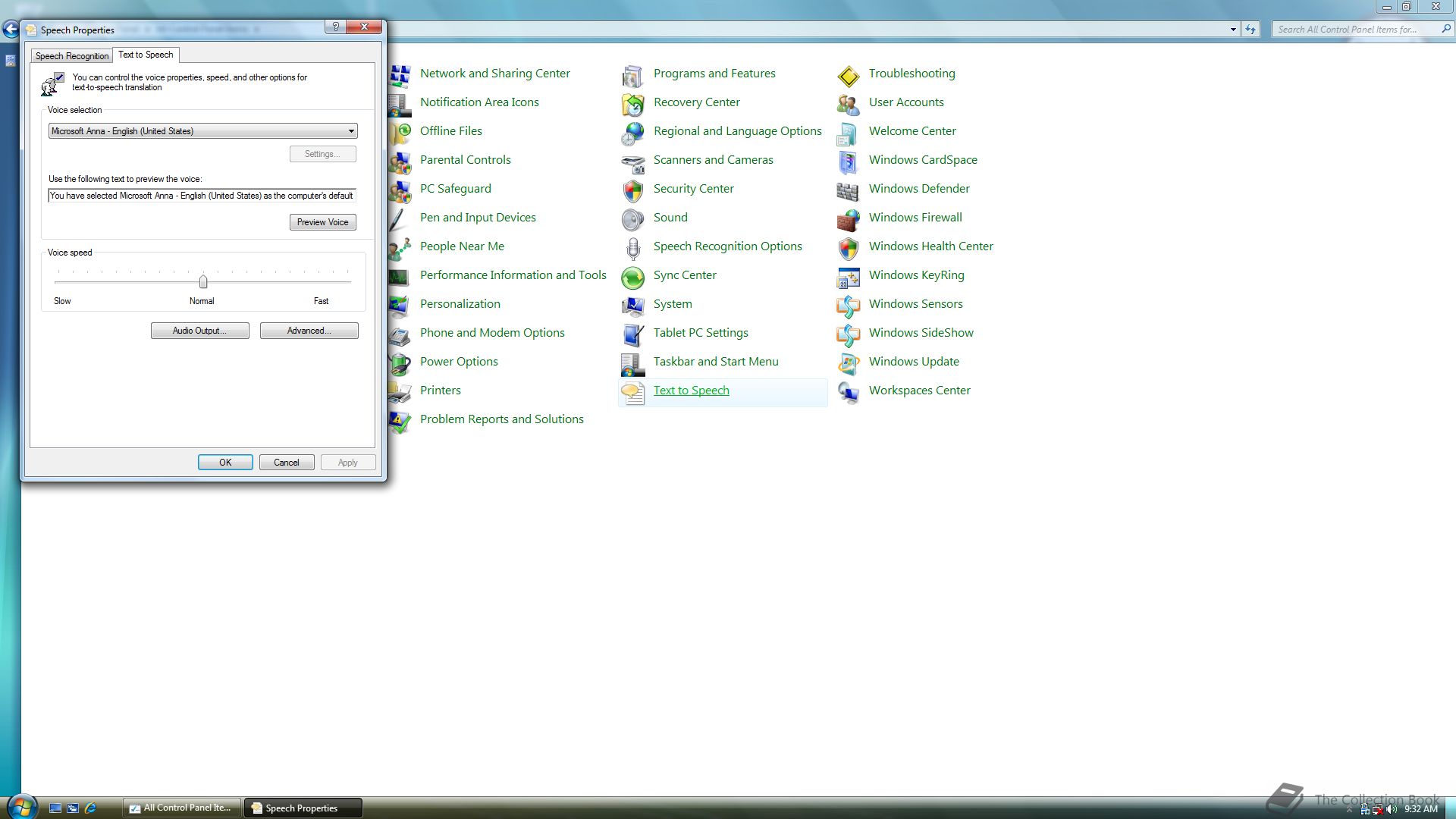Click the Speech Properties taskbar button
Viewport: 1456px width, 819px height.
pyautogui.click(x=303, y=808)
